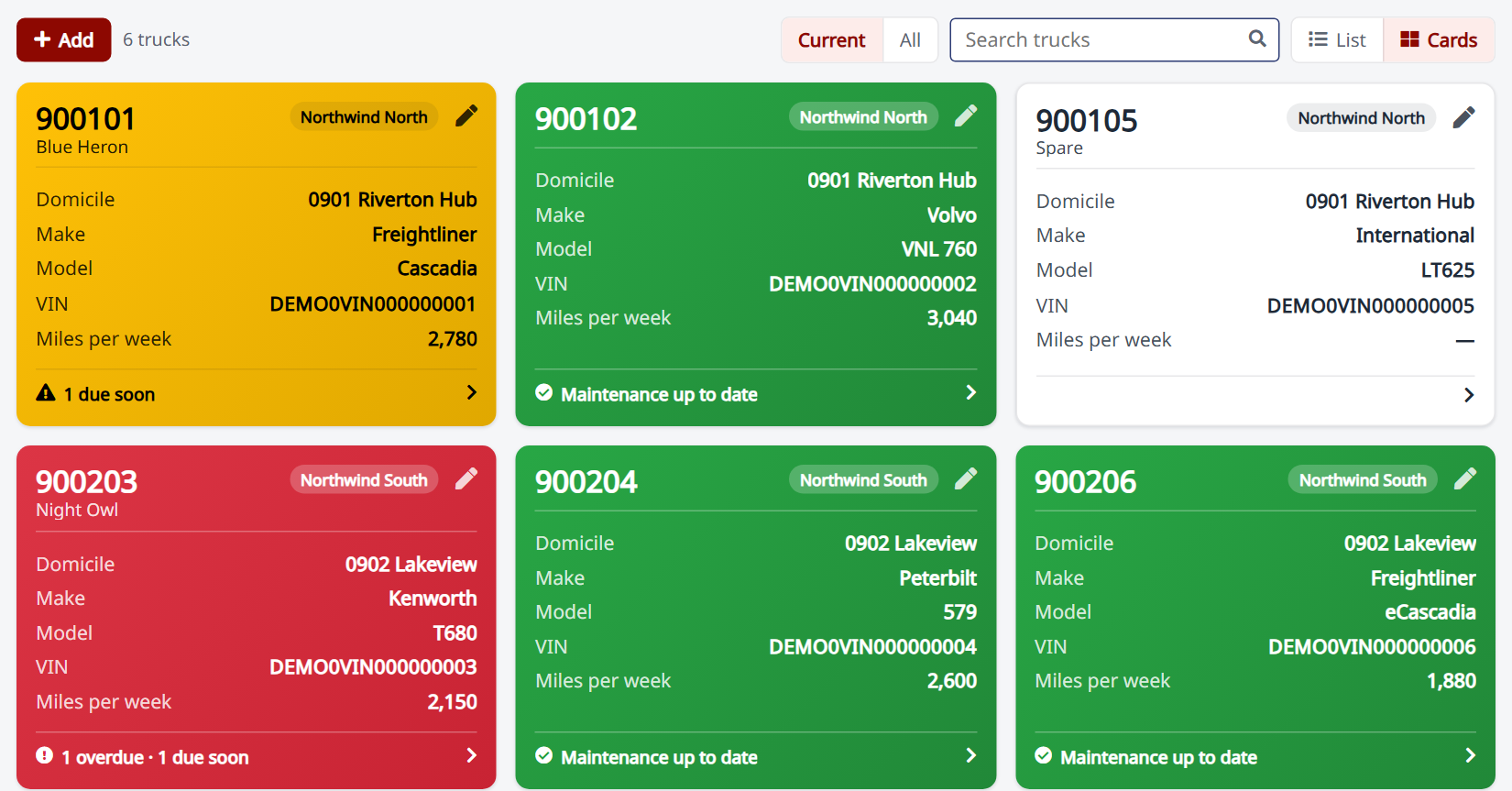Show Current trucks filter
Viewport: 1512px width, 791px height.
coord(831,40)
